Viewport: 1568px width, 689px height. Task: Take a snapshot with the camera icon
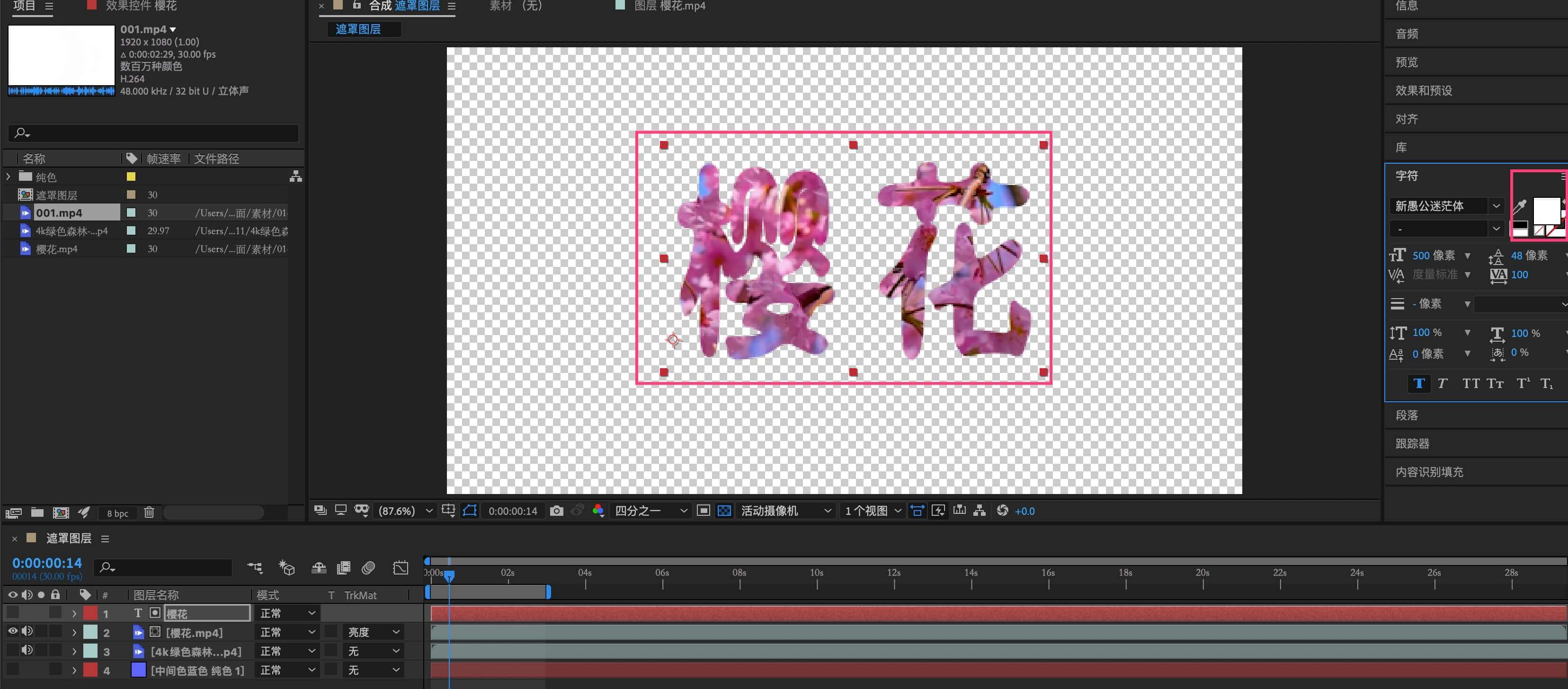point(556,511)
